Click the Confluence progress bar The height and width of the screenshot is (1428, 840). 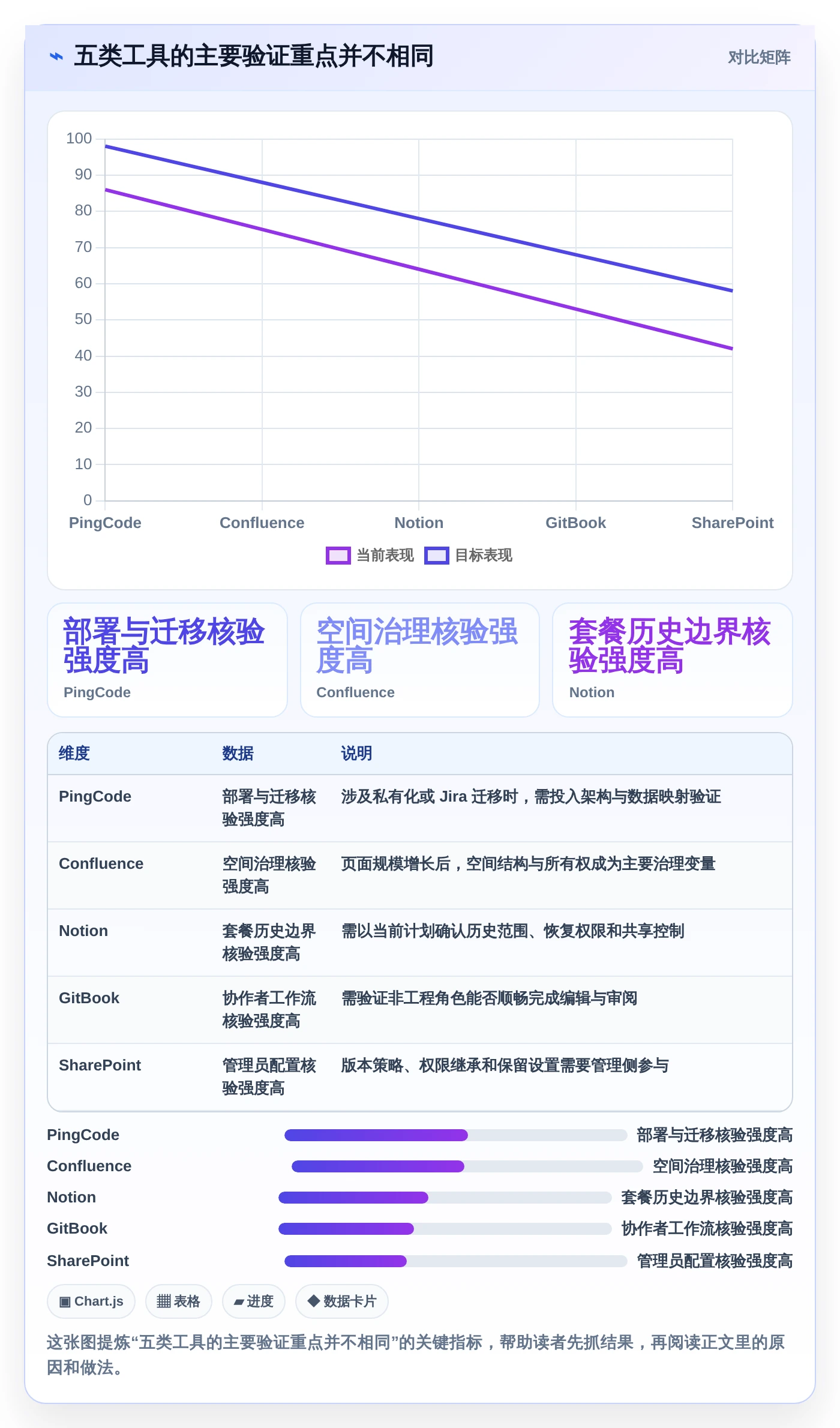point(467,1166)
